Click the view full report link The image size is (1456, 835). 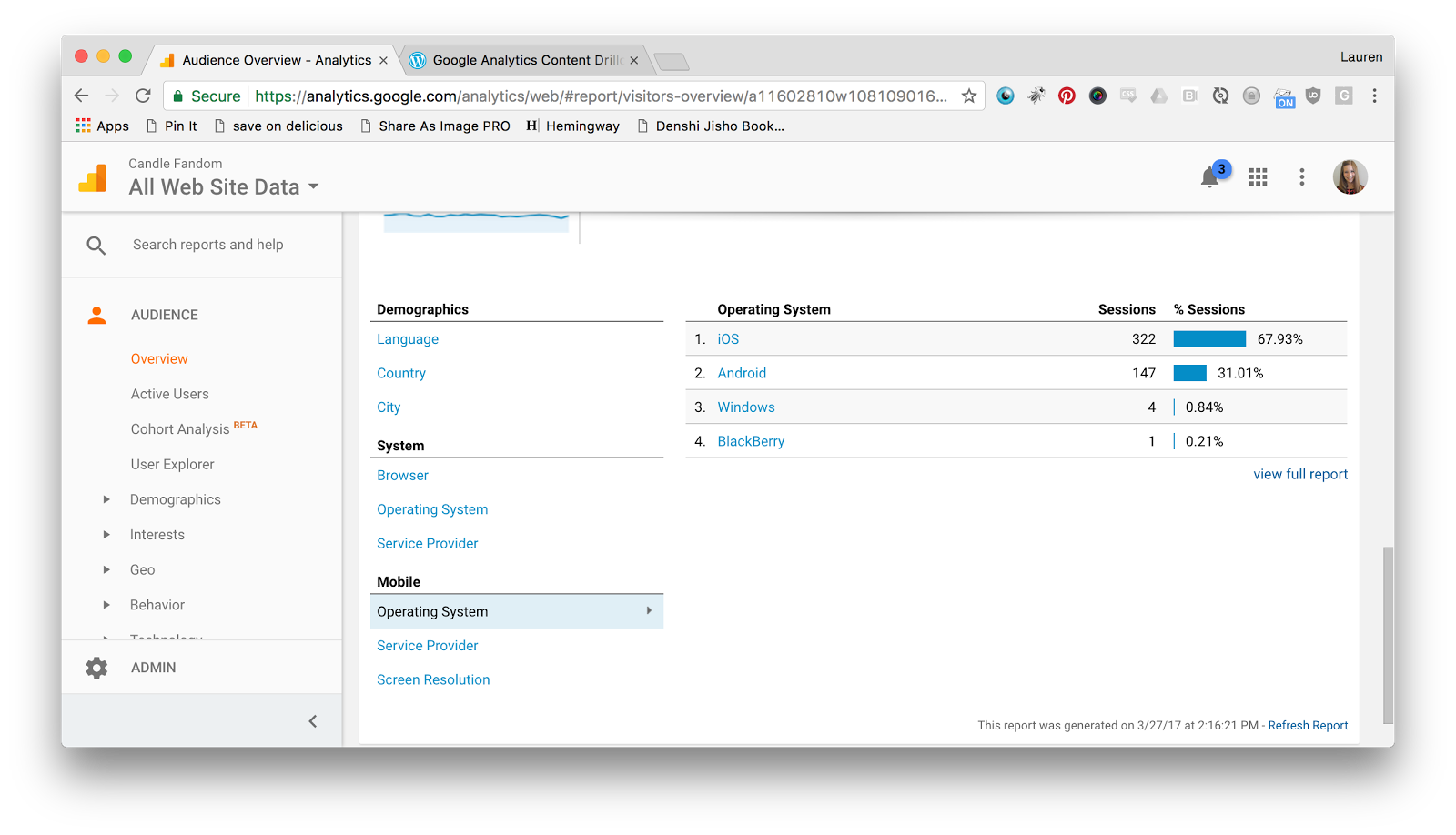[1299, 474]
